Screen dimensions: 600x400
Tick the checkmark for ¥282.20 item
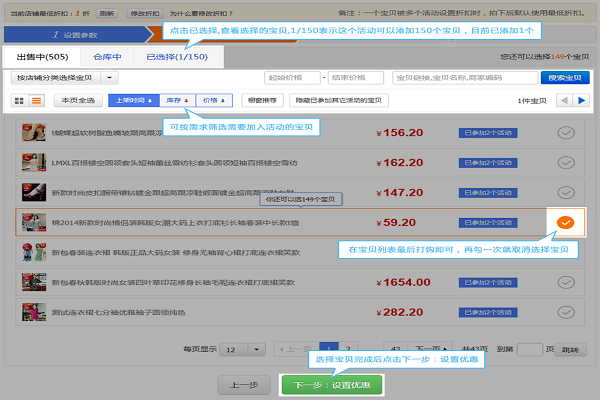(566, 312)
